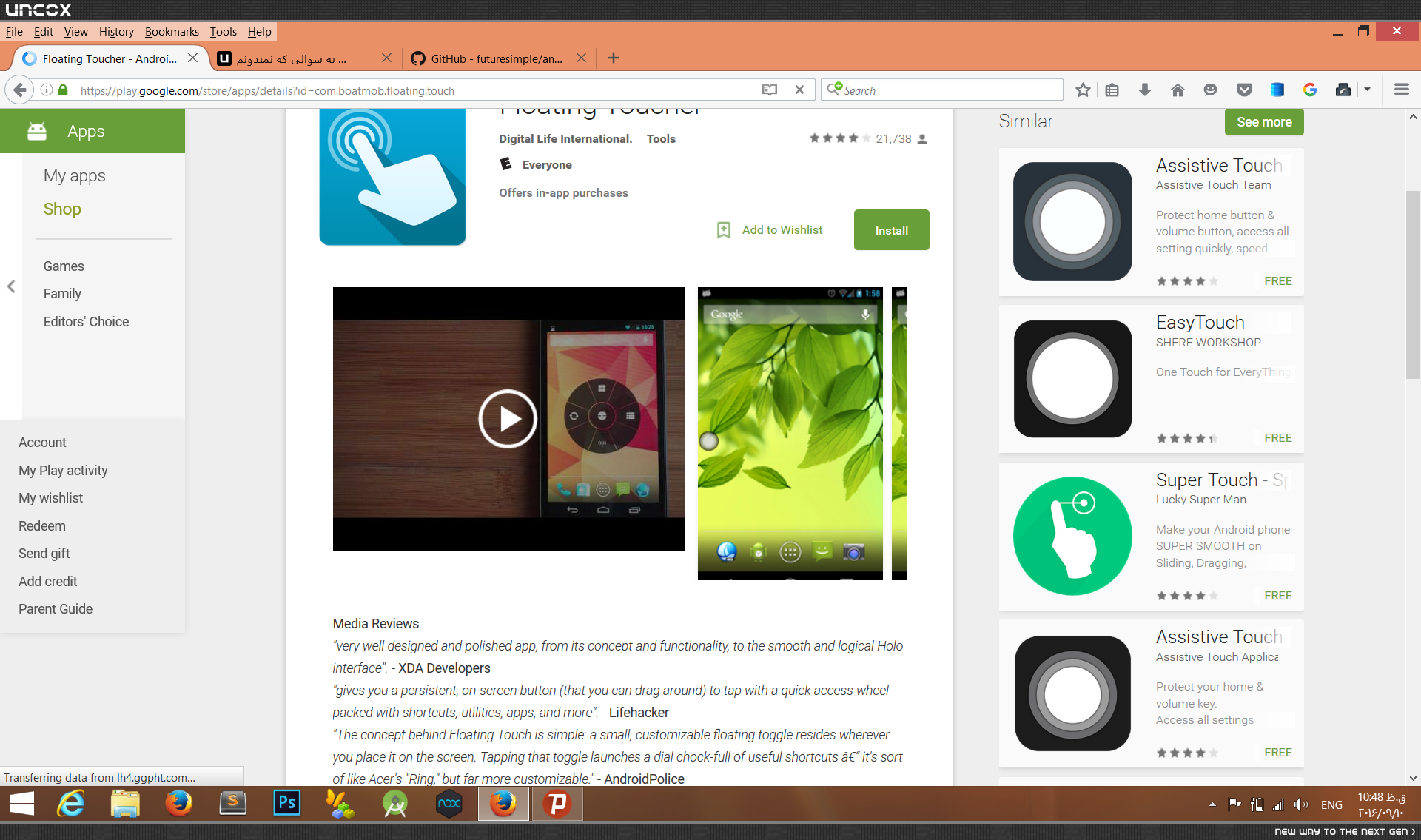
Task: Open Internet Explorer from the taskbar
Action: 71,804
